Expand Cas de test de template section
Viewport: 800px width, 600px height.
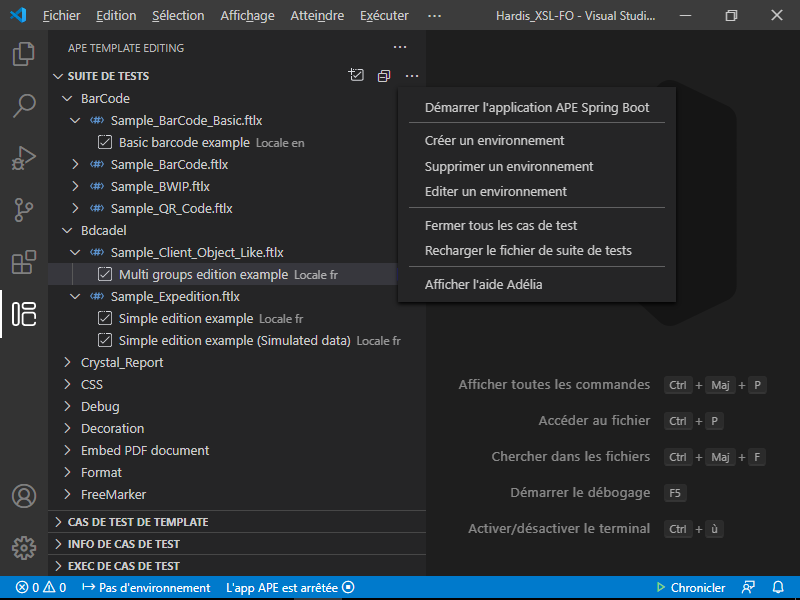click(x=58, y=522)
